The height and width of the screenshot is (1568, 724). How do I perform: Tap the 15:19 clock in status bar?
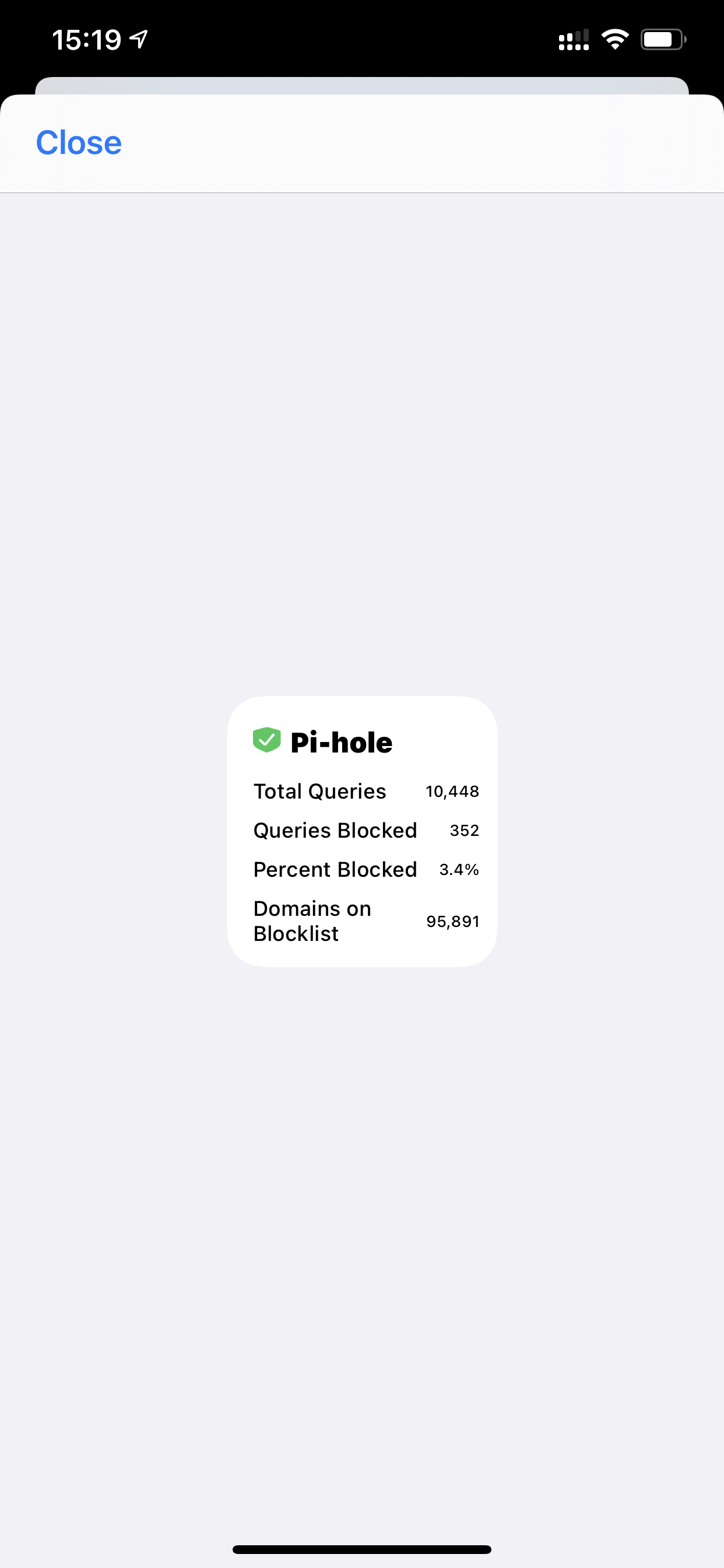pyautogui.click(x=86, y=40)
